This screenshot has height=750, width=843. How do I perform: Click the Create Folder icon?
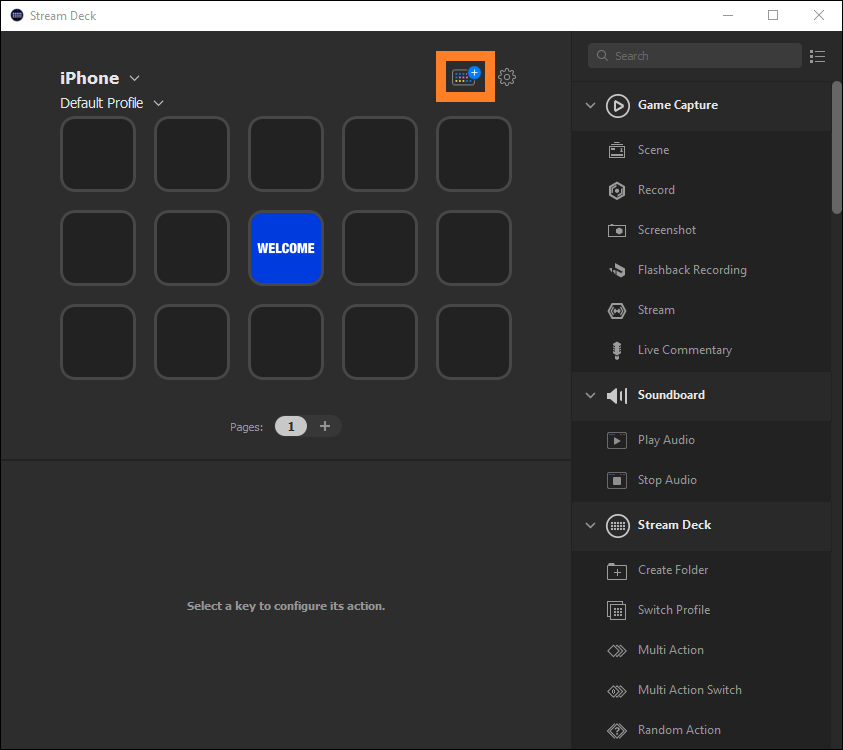(x=617, y=570)
